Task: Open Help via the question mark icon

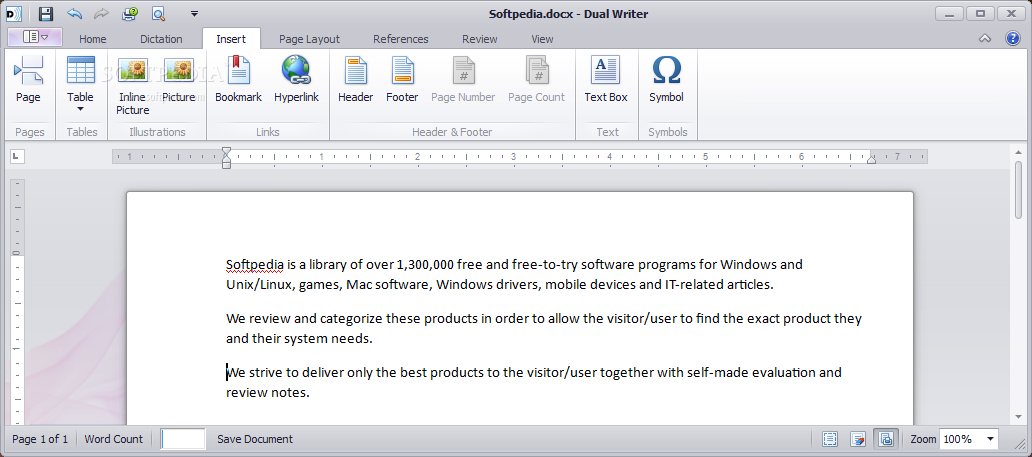Action: [1012, 38]
